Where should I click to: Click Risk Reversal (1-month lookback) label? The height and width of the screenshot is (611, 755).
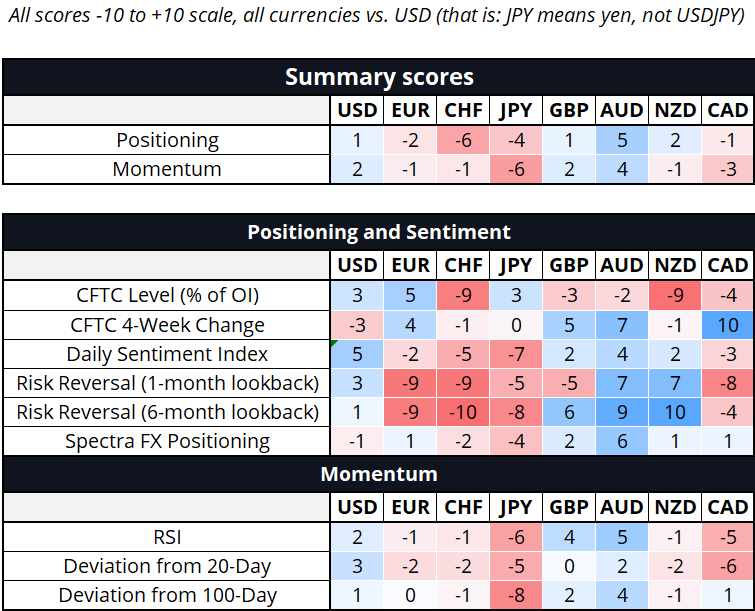coord(168,383)
